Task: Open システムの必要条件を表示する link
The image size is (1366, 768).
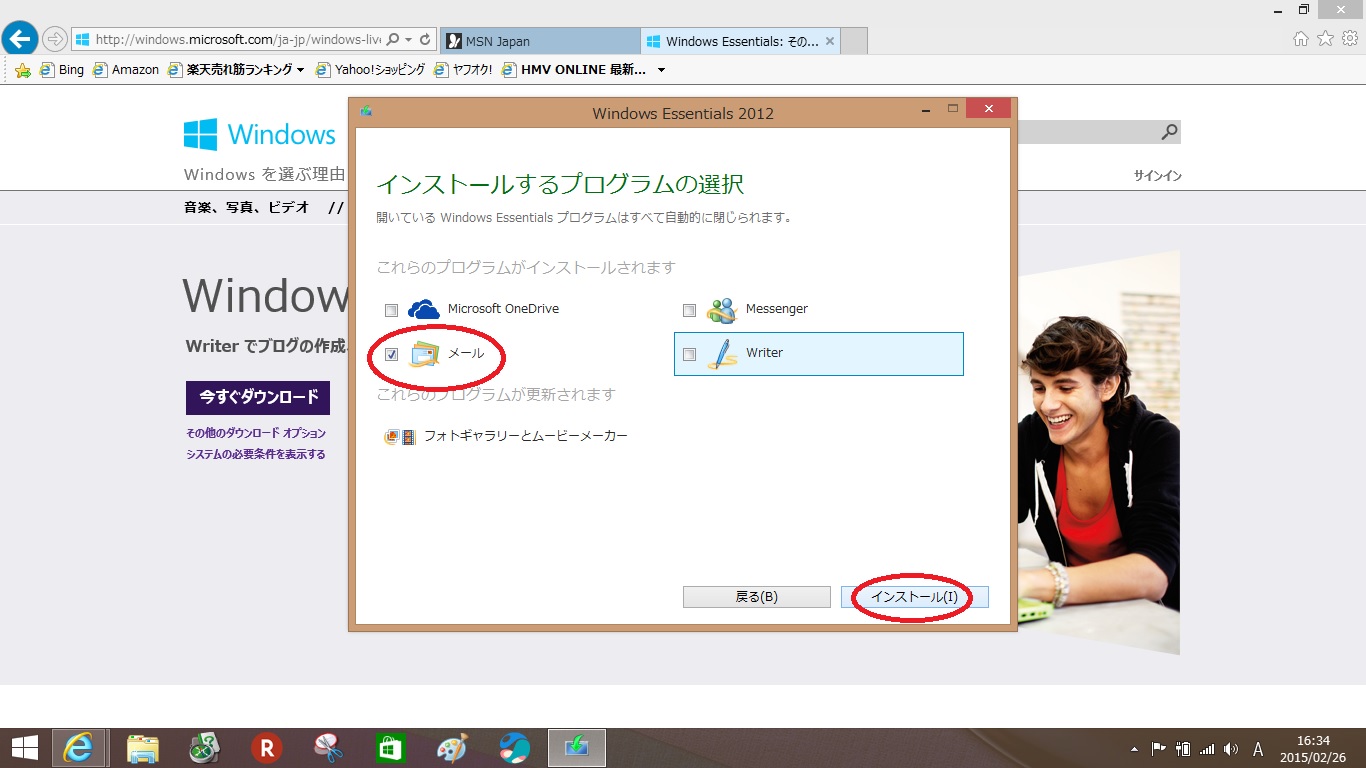Action: click(x=256, y=454)
